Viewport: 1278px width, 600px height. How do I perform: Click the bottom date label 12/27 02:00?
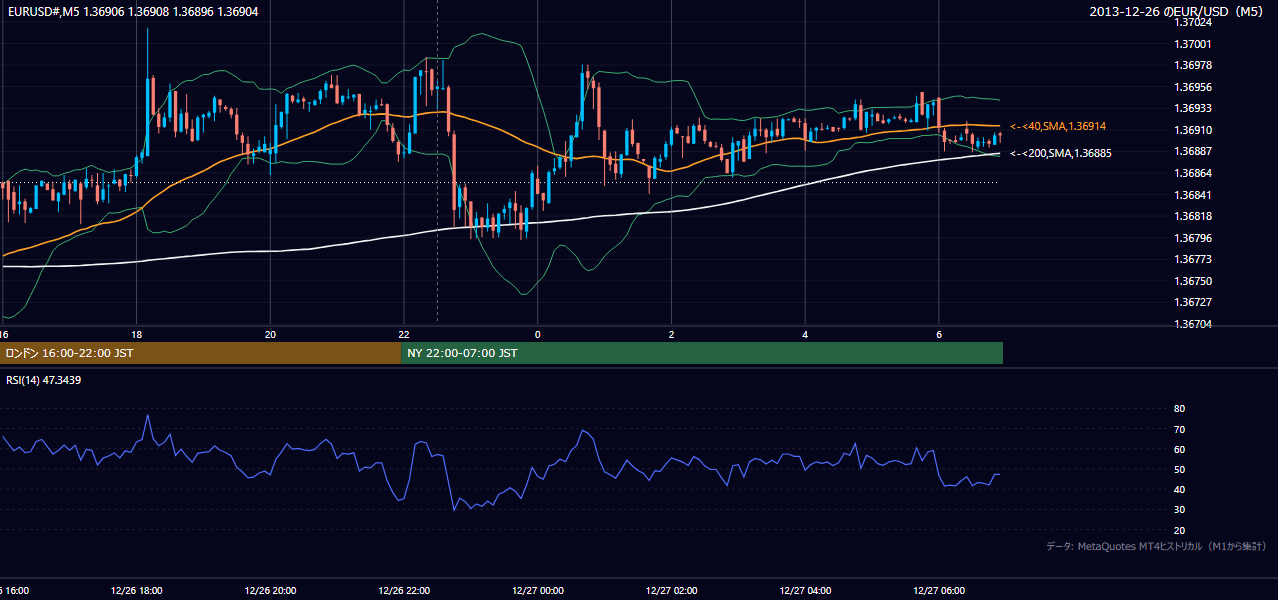pos(672,591)
